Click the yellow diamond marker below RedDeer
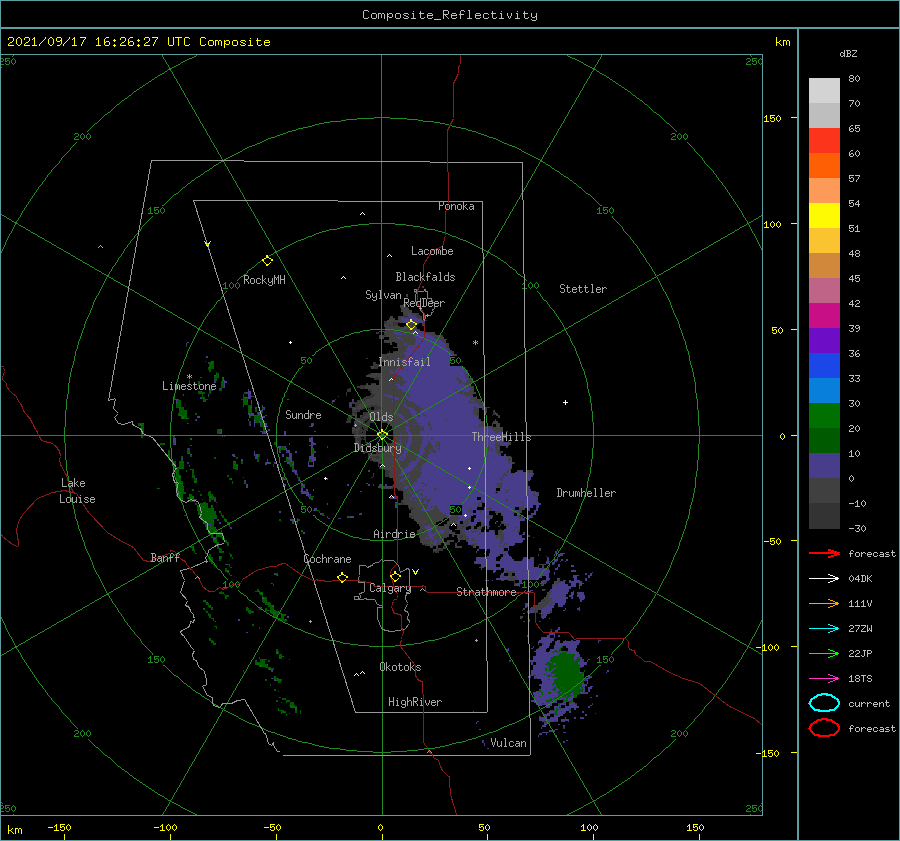 [x=411, y=325]
